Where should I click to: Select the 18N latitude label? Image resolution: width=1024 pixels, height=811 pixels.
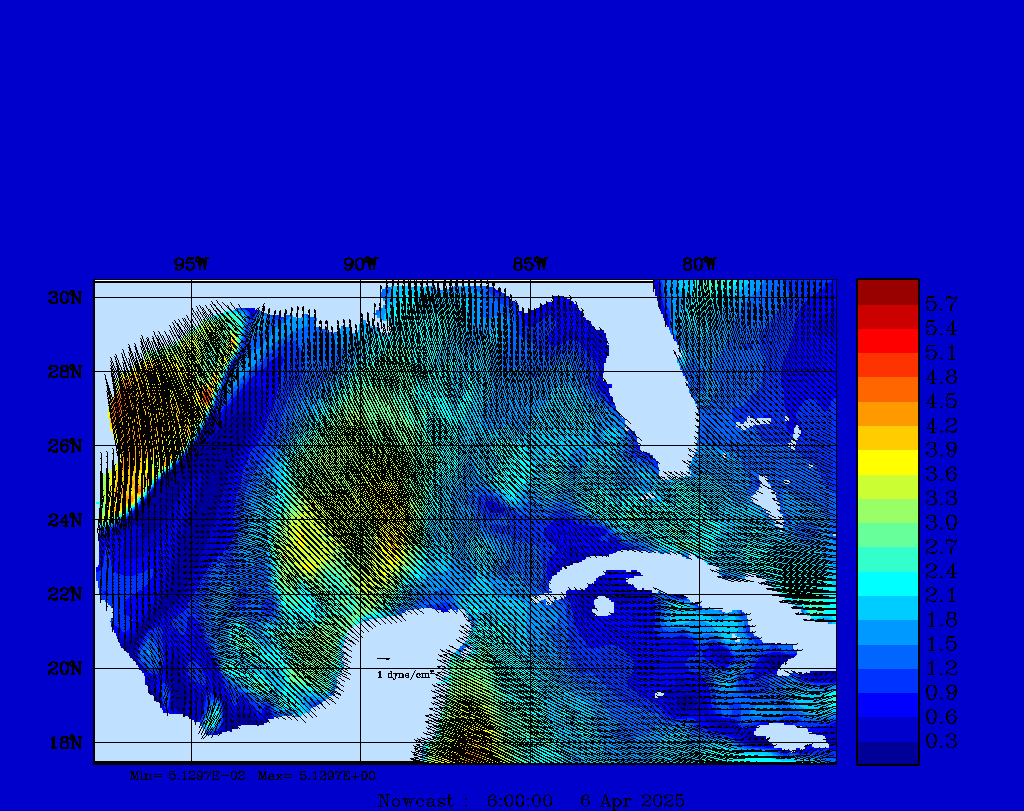(x=65, y=743)
